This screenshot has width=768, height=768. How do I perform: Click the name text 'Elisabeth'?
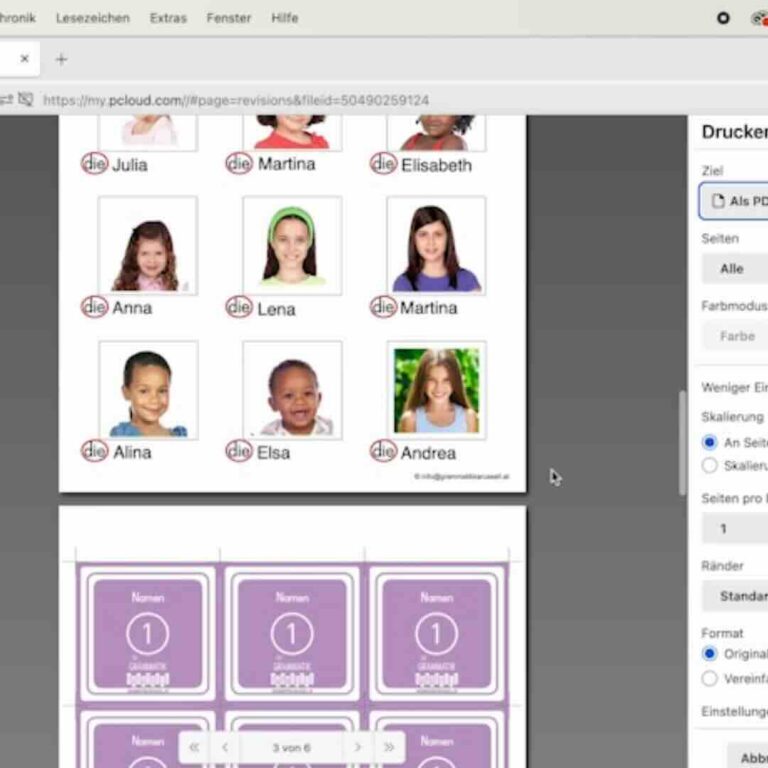point(436,166)
